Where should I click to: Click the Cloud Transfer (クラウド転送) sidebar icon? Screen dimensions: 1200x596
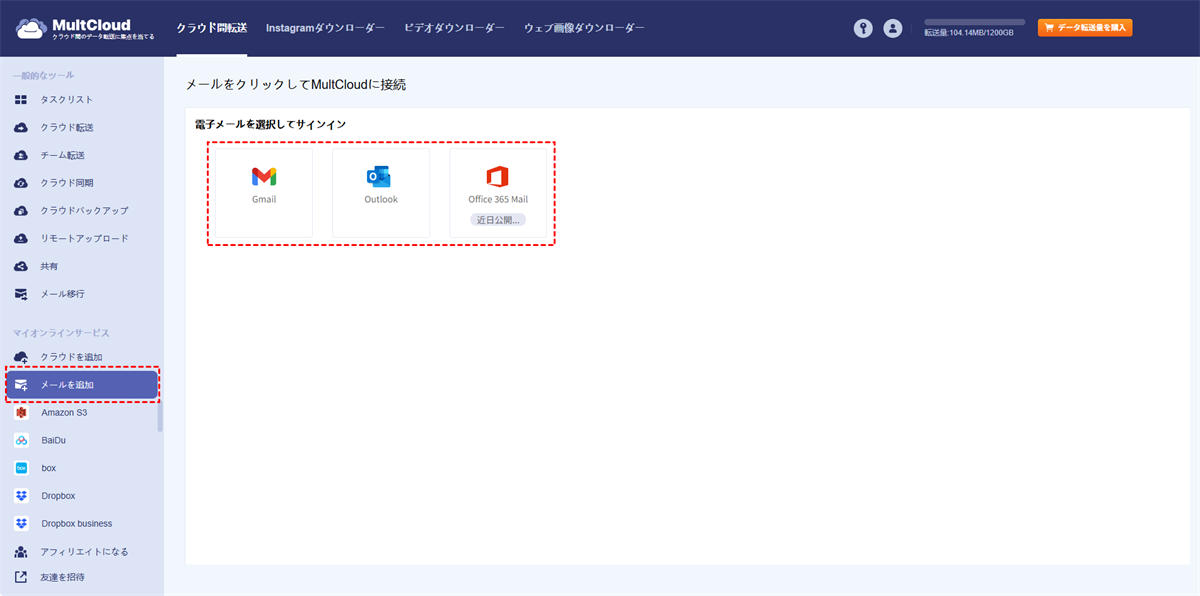tap(21, 128)
